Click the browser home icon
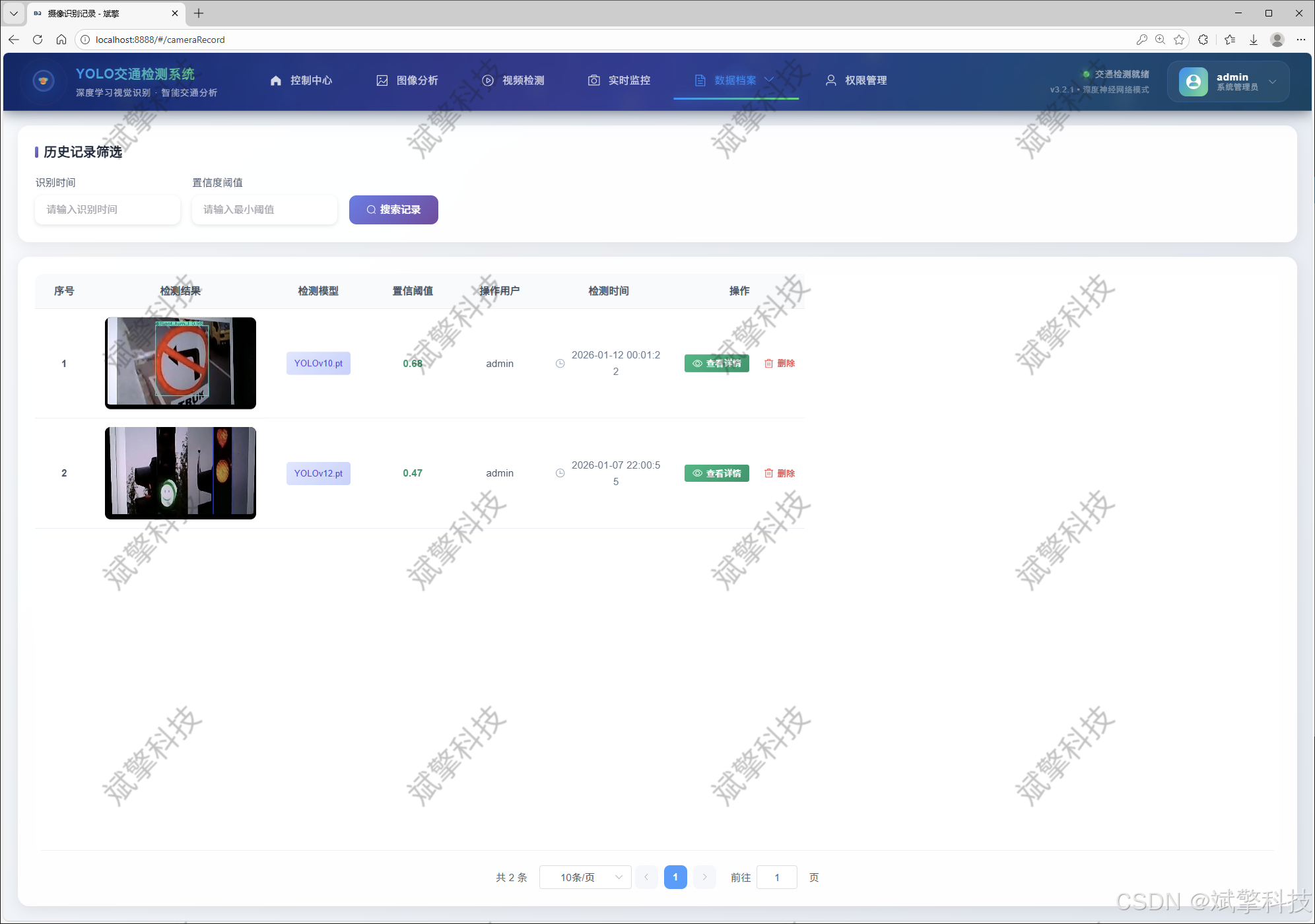 (x=61, y=40)
